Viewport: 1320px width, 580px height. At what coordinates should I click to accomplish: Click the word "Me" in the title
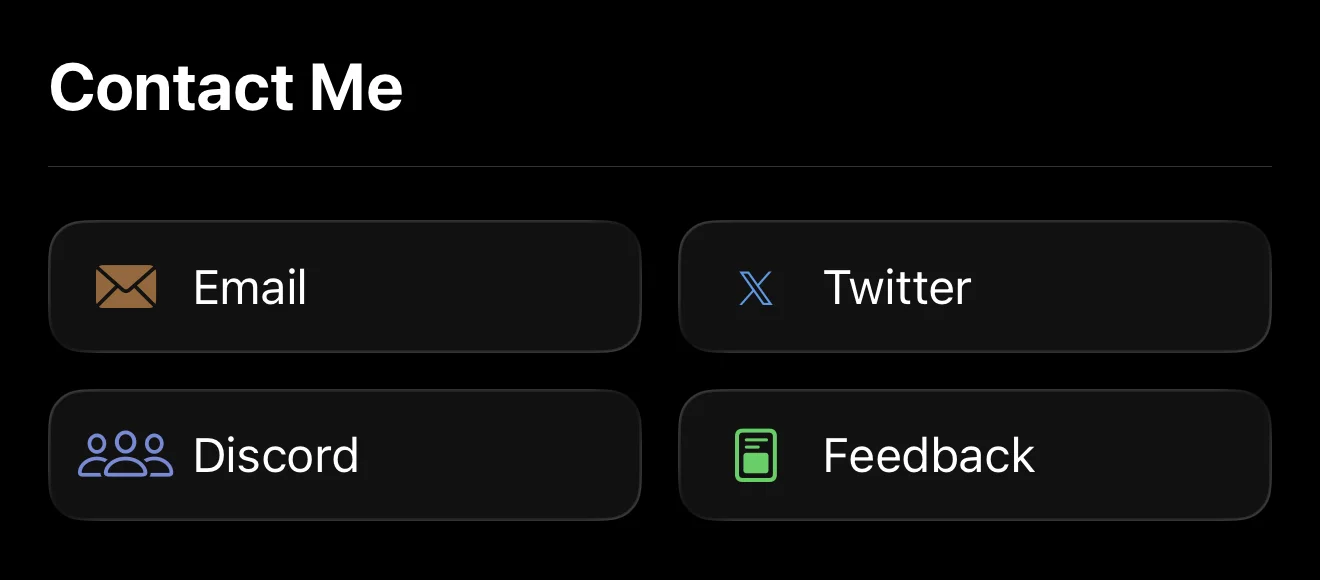(356, 87)
